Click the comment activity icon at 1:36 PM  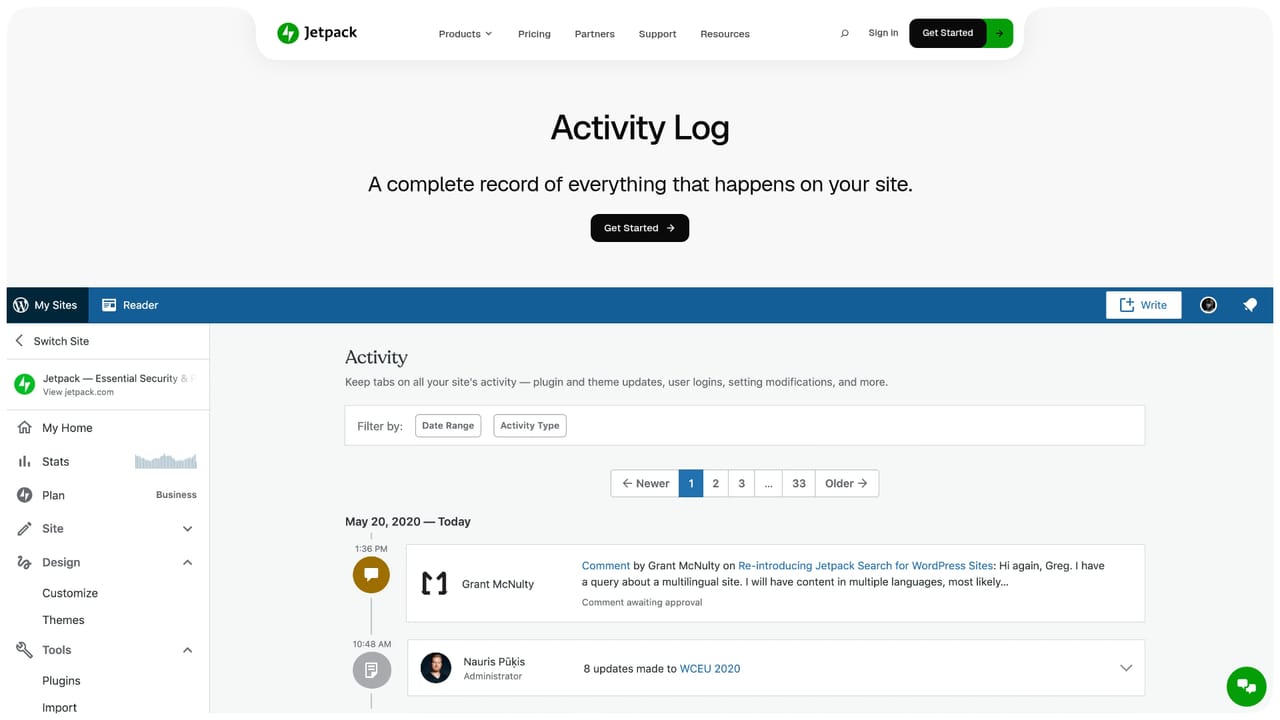(x=371, y=574)
